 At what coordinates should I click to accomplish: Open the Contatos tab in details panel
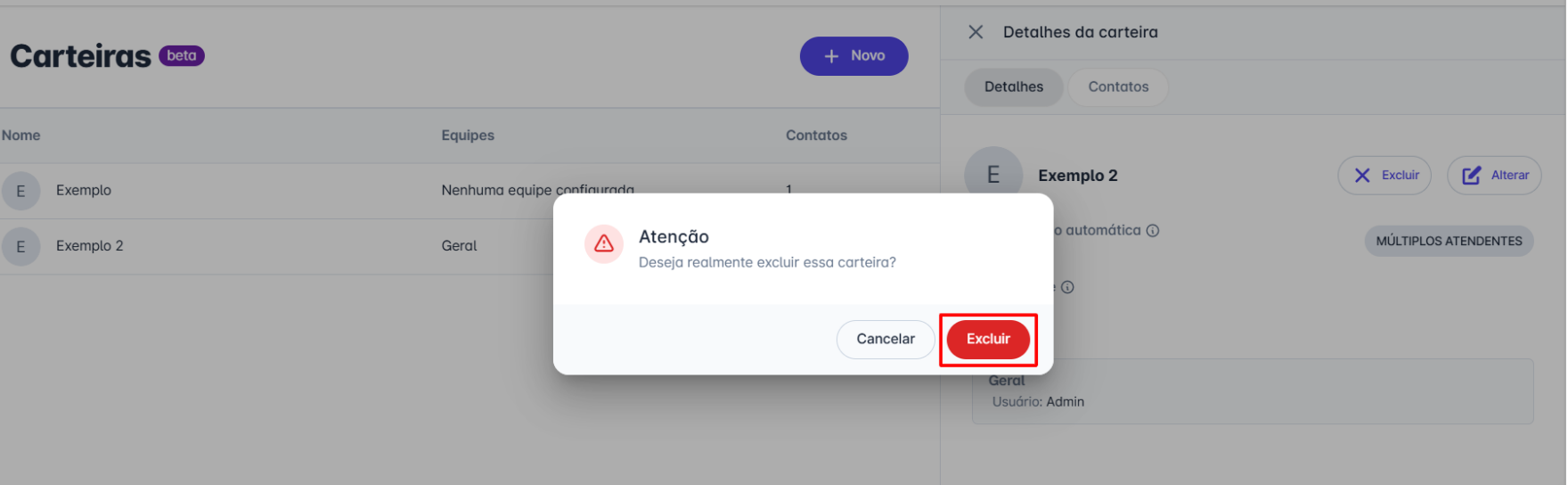1118,87
